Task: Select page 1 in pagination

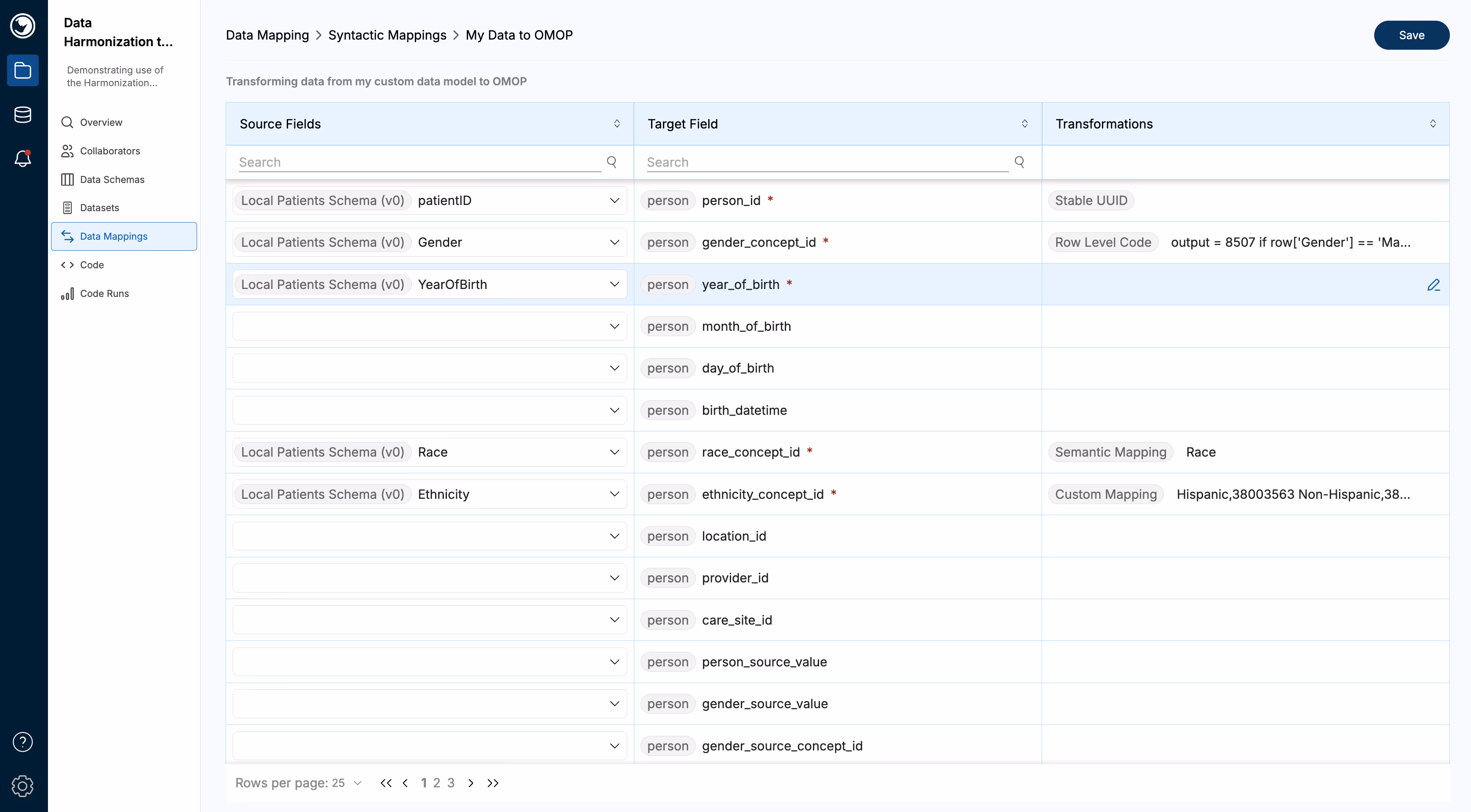Action: click(424, 783)
